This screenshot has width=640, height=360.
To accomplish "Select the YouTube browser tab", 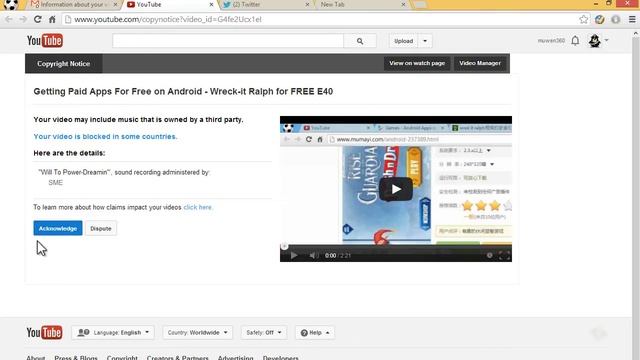I will pos(169,4).
